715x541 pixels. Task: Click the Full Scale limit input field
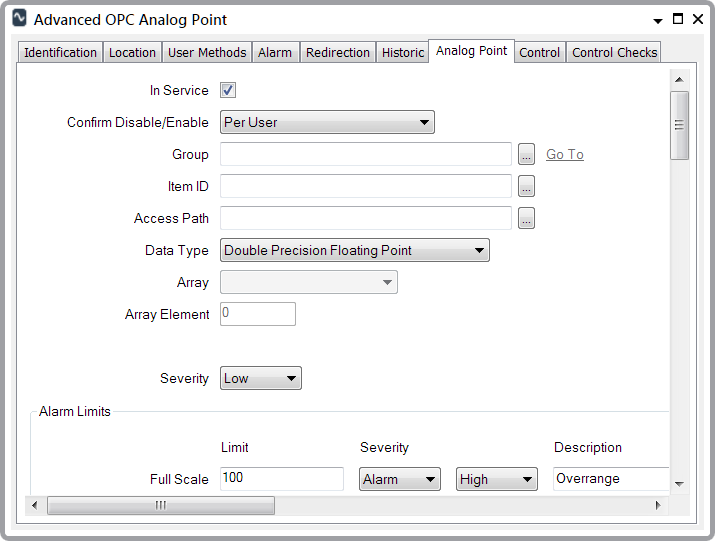pos(281,478)
